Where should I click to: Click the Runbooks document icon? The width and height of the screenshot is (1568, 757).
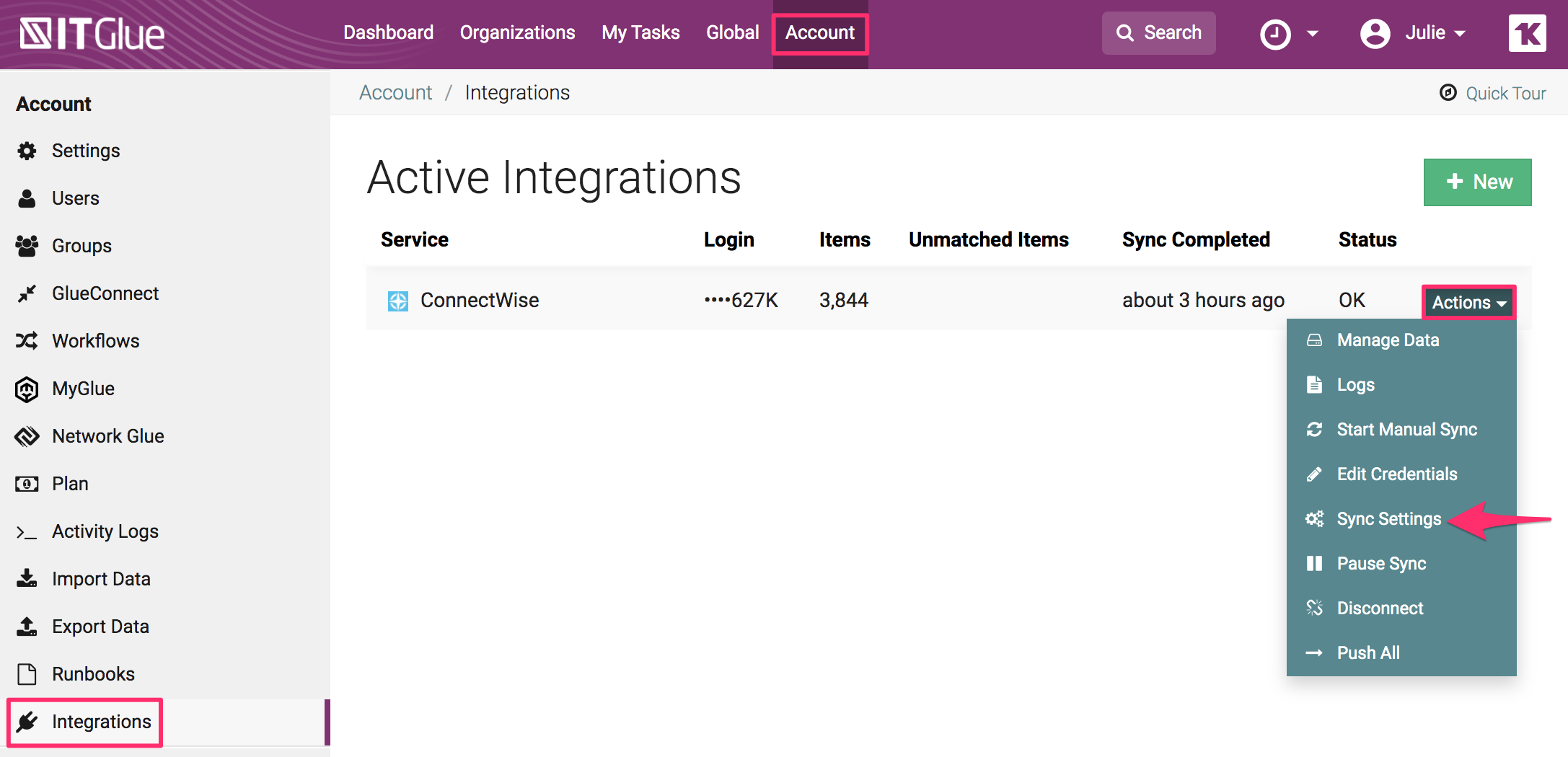(27, 673)
